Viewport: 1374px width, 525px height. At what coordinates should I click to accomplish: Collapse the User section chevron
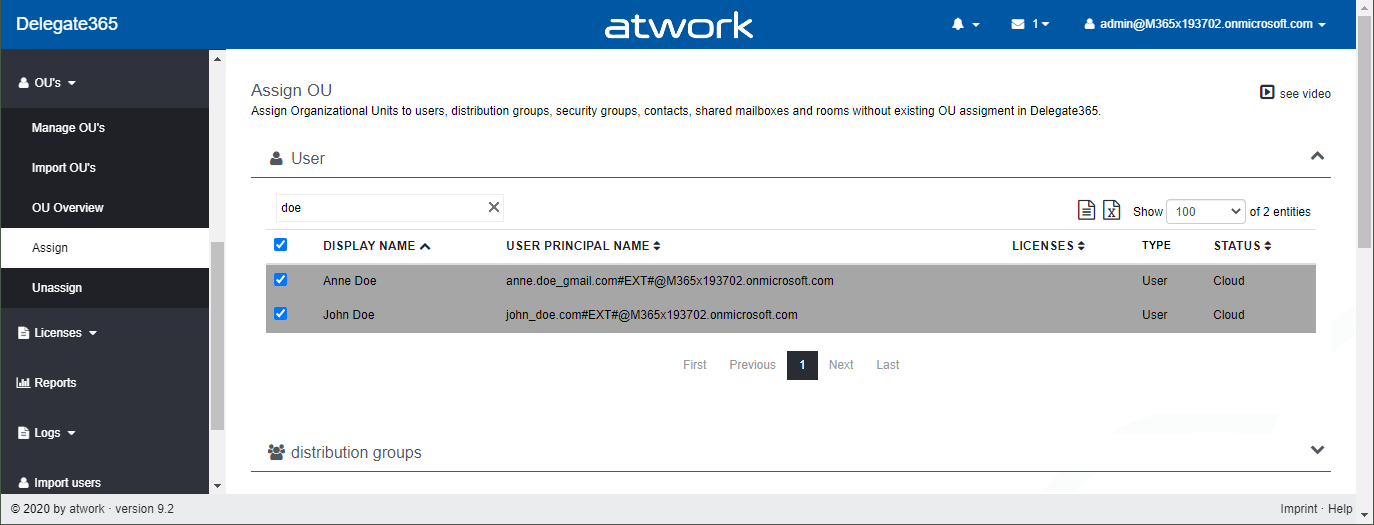[x=1317, y=156]
